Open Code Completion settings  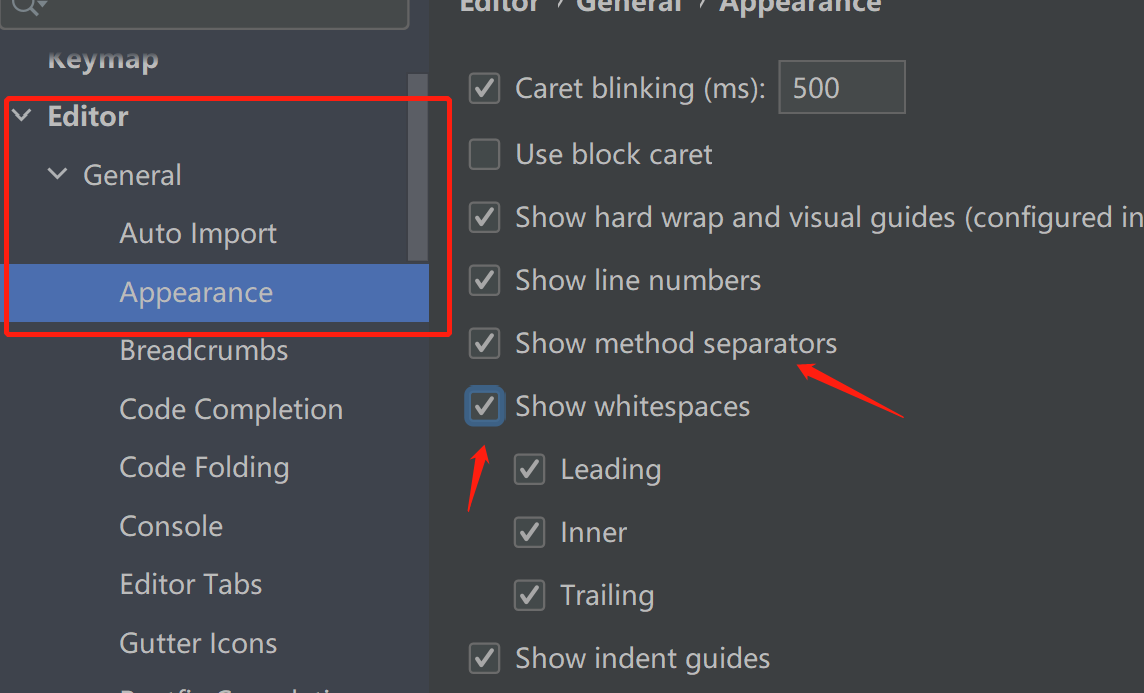point(231,410)
